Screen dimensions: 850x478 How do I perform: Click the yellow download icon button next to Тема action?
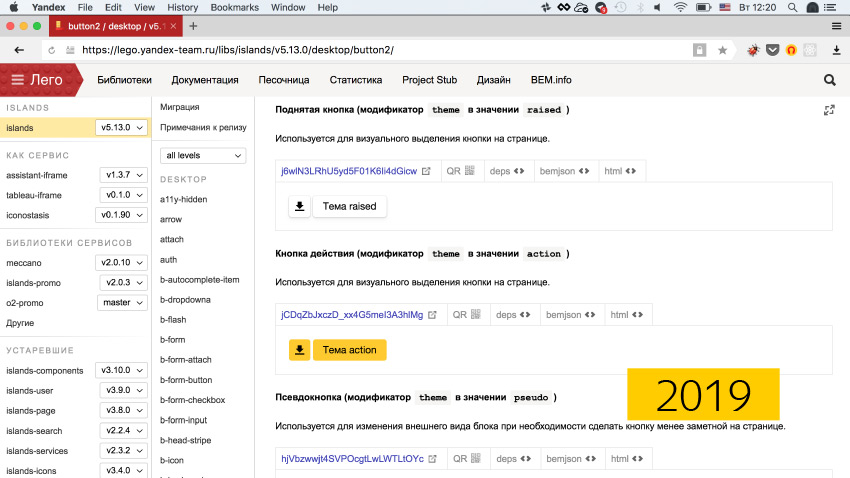tap(299, 350)
